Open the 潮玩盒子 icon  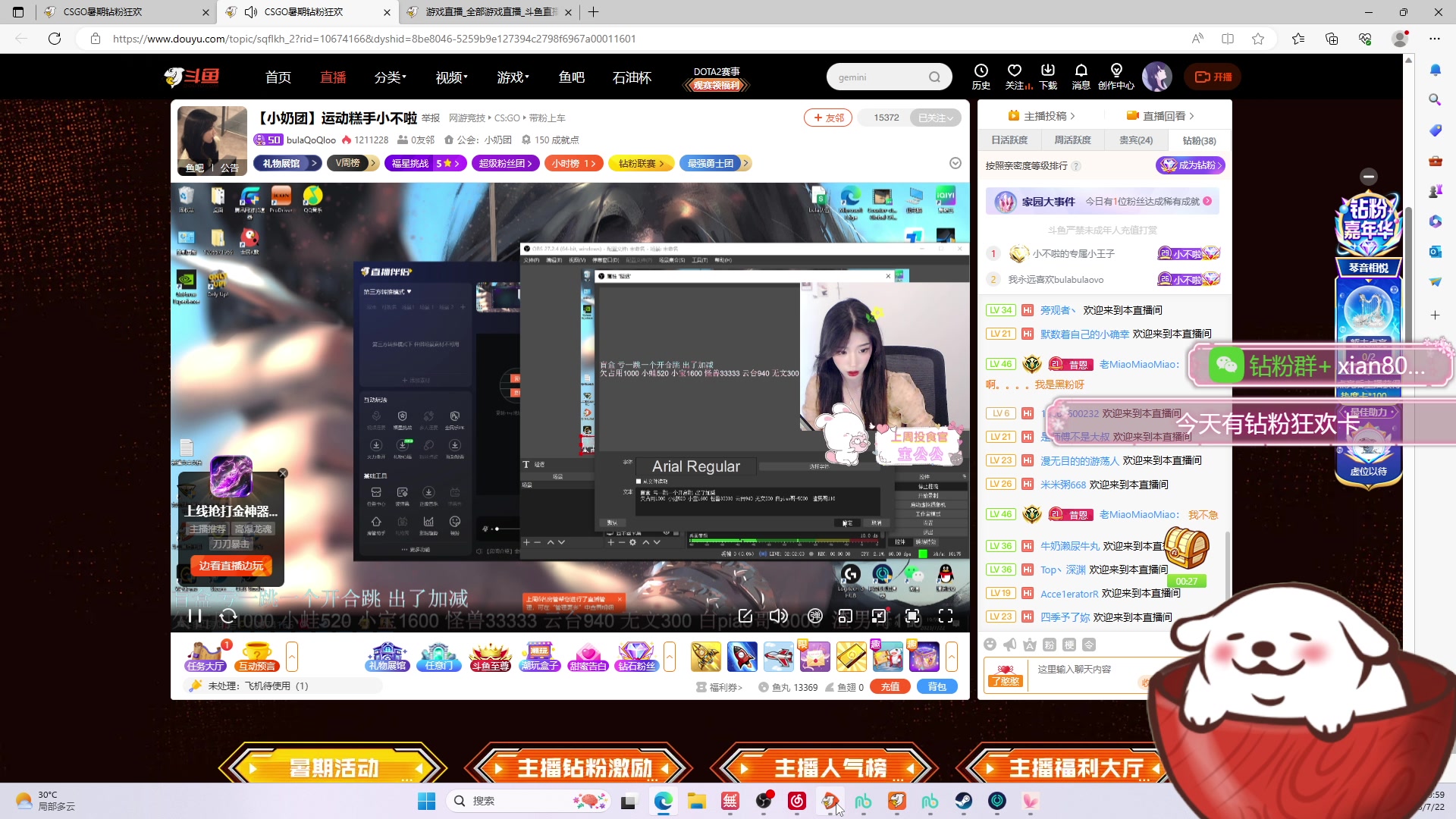coord(539,656)
